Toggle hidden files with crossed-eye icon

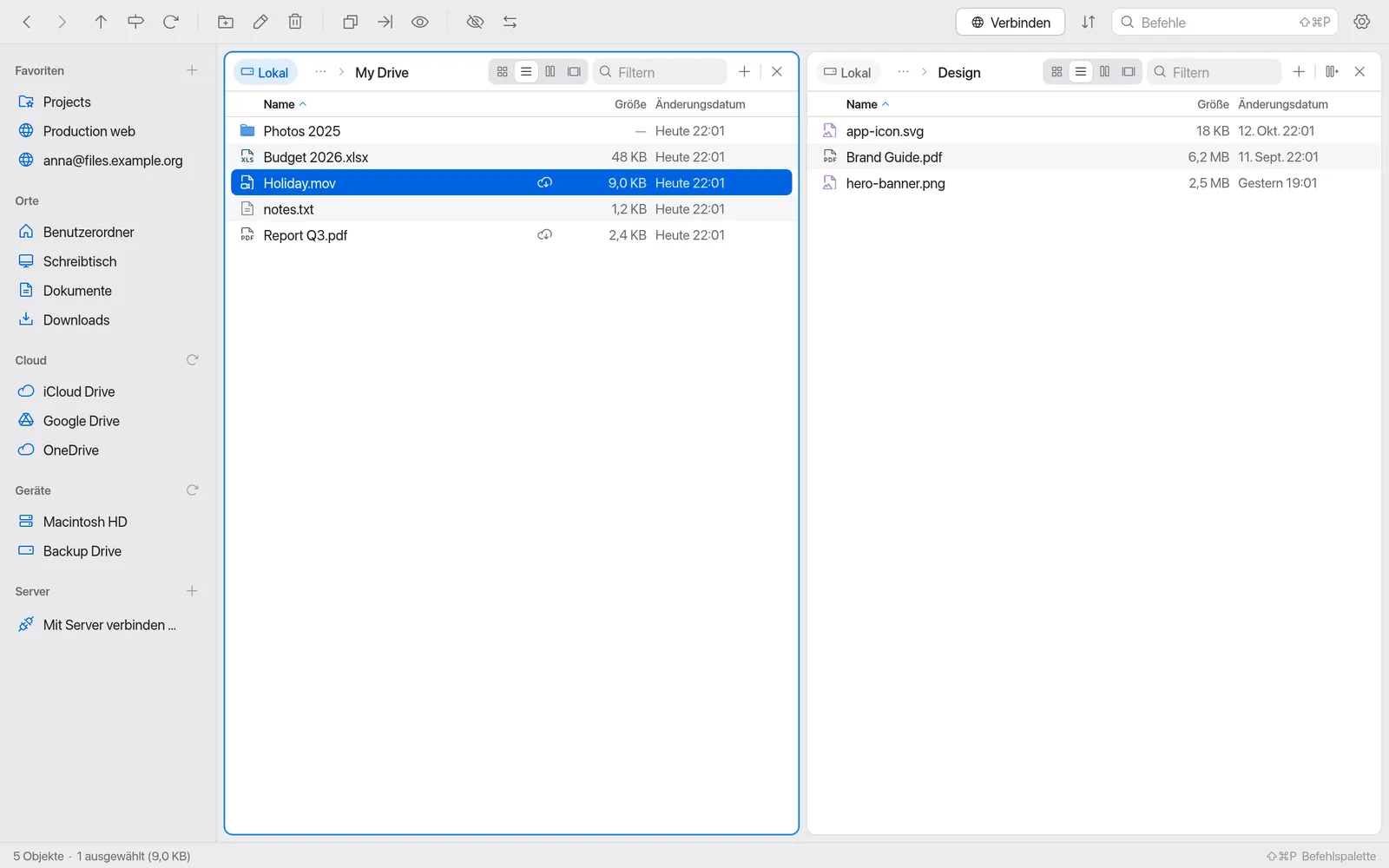click(x=475, y=23)
